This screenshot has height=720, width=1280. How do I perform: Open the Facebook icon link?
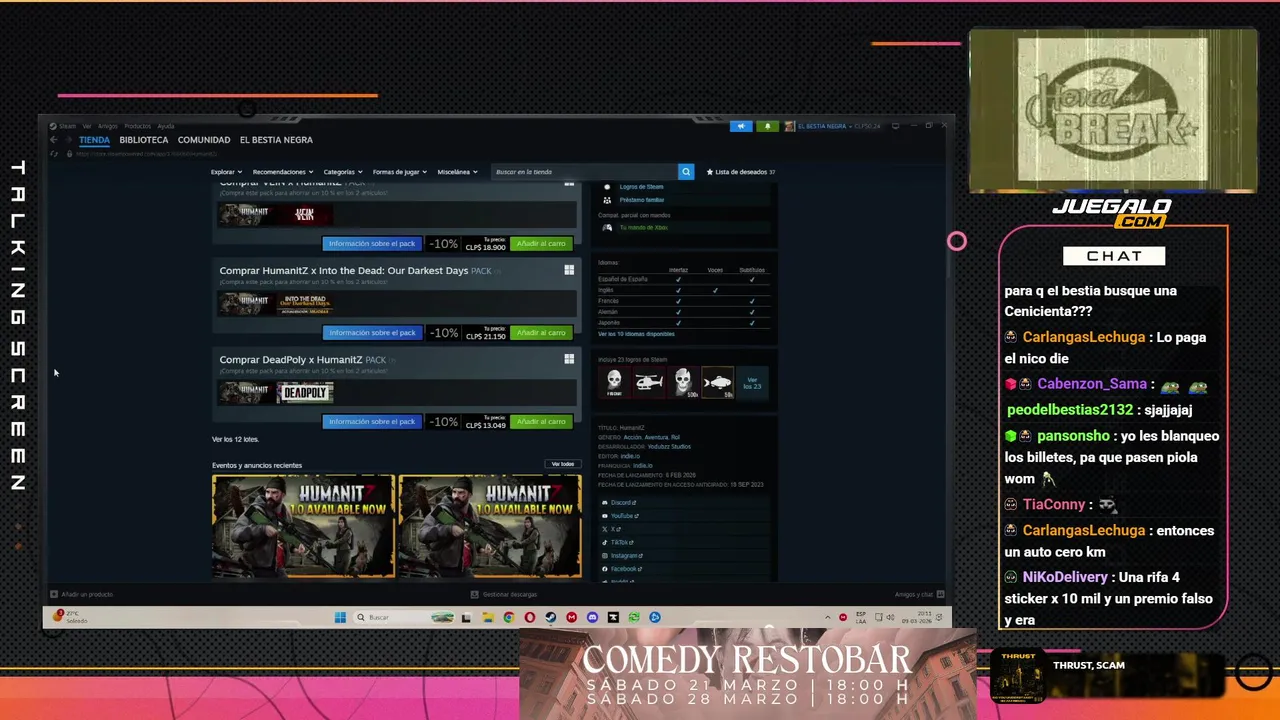pyautogui.click(x=605, y=568)
